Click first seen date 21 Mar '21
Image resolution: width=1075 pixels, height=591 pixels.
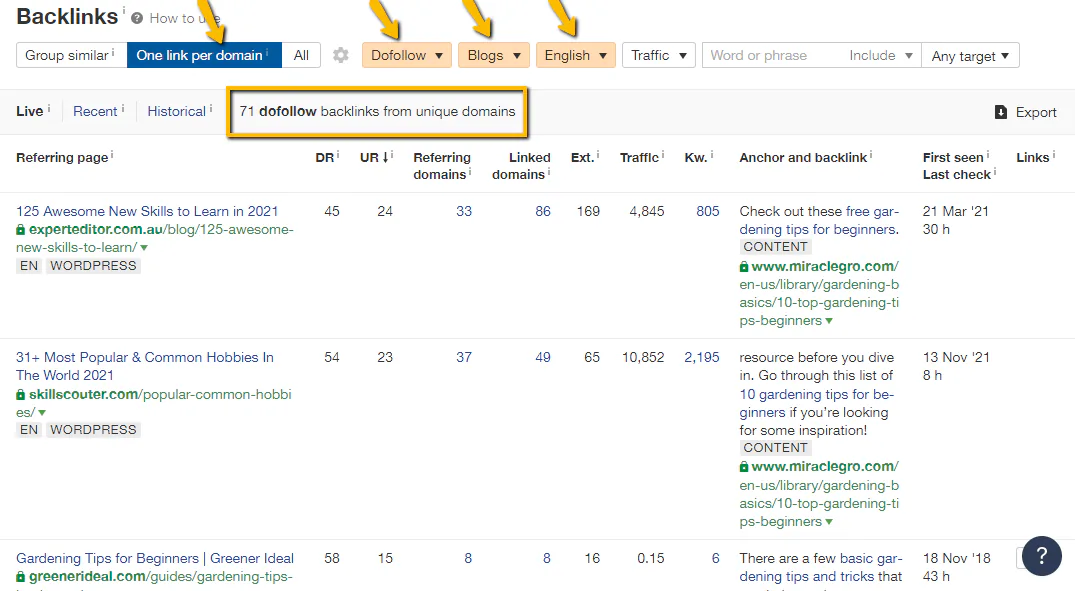click(956, 211)
